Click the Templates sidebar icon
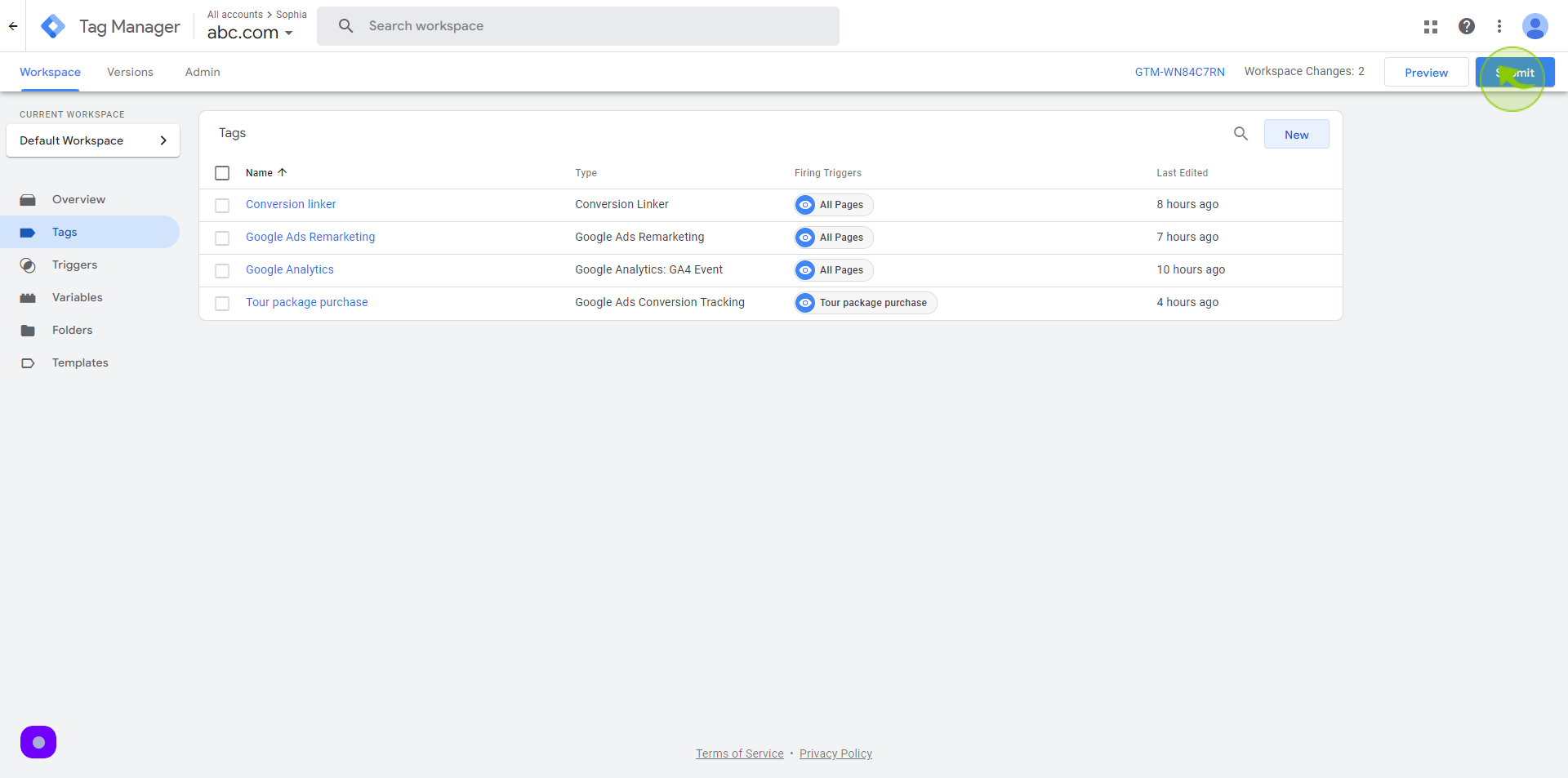The height and width of the screenshot is (778, 1568). coord(28,362)
